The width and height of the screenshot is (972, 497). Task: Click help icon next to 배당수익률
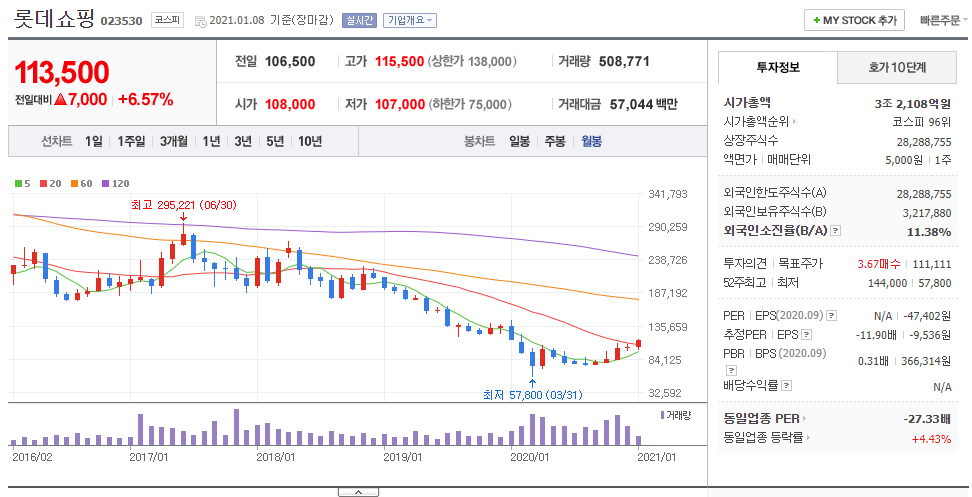786,385
